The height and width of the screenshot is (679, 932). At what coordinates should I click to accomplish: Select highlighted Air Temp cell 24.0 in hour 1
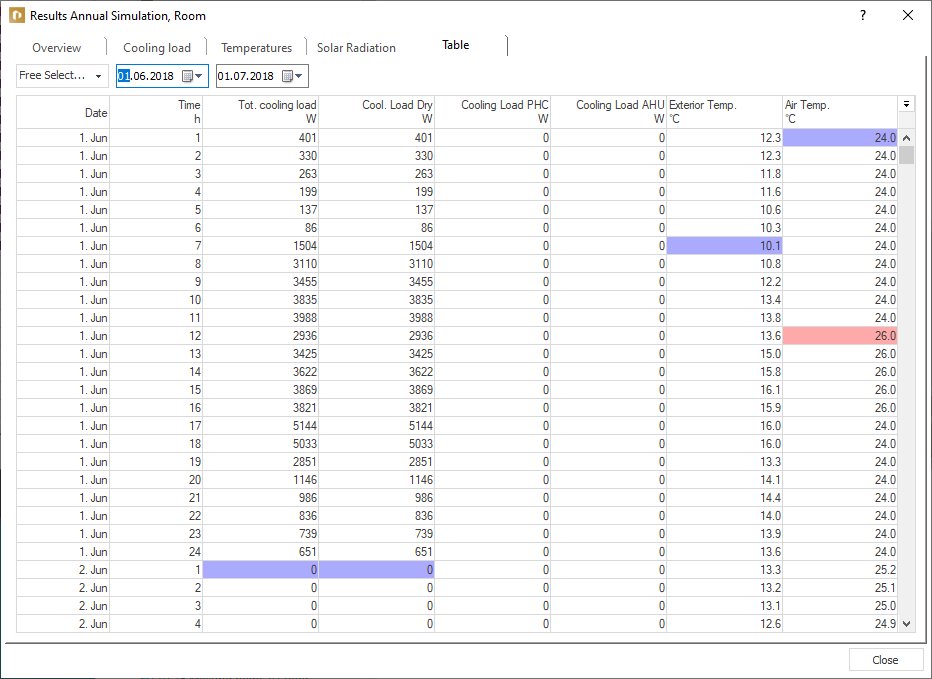pos(840,138)
